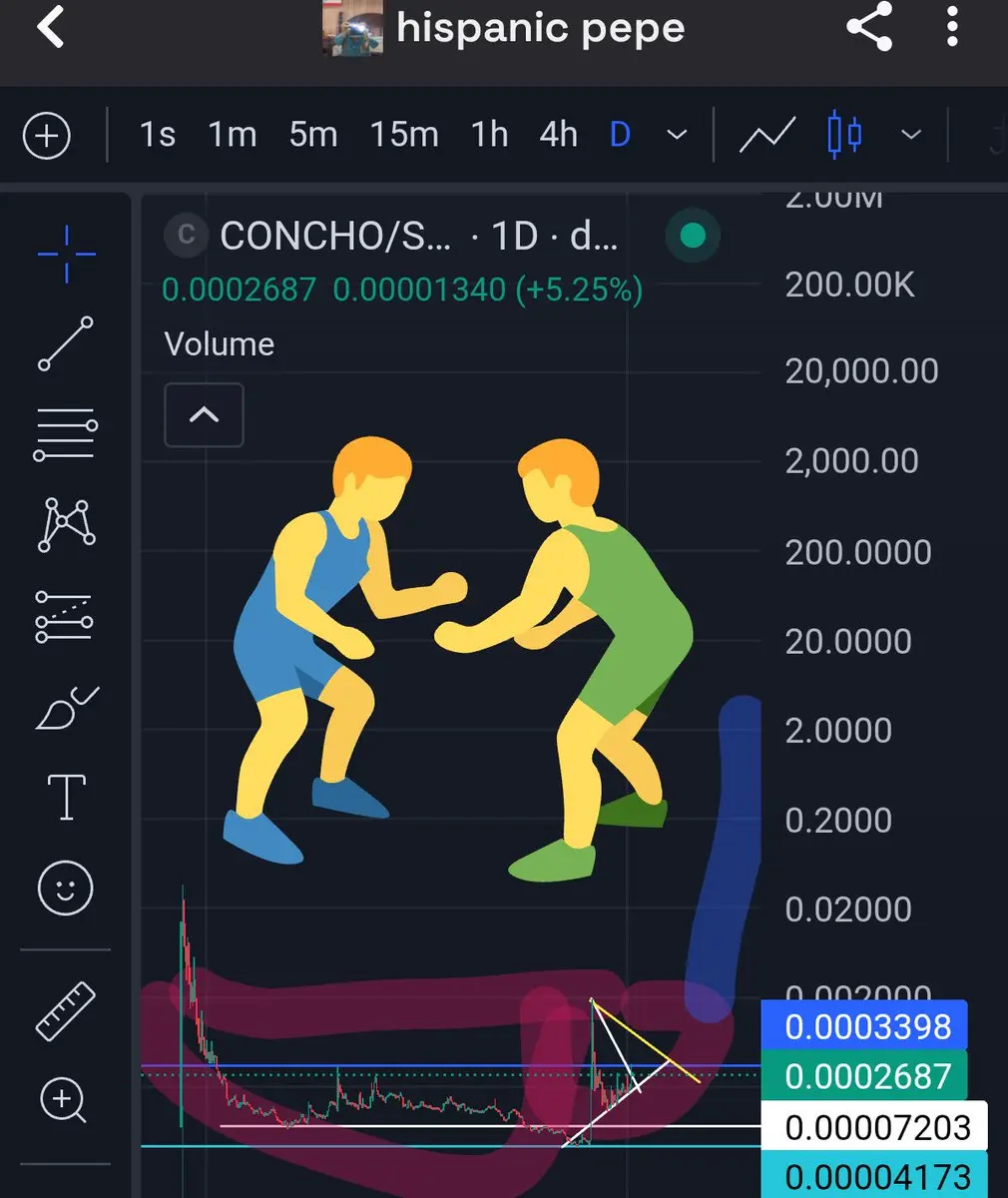Click the 0.2000 axis label

pos(838,820)
